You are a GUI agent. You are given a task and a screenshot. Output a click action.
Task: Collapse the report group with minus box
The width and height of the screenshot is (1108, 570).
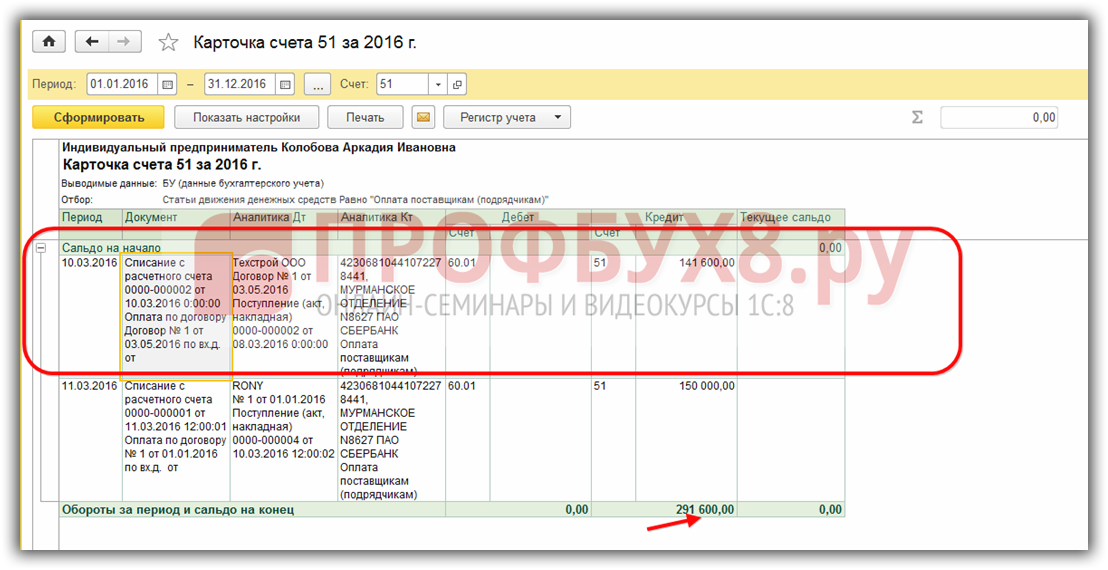coord(41,247)
